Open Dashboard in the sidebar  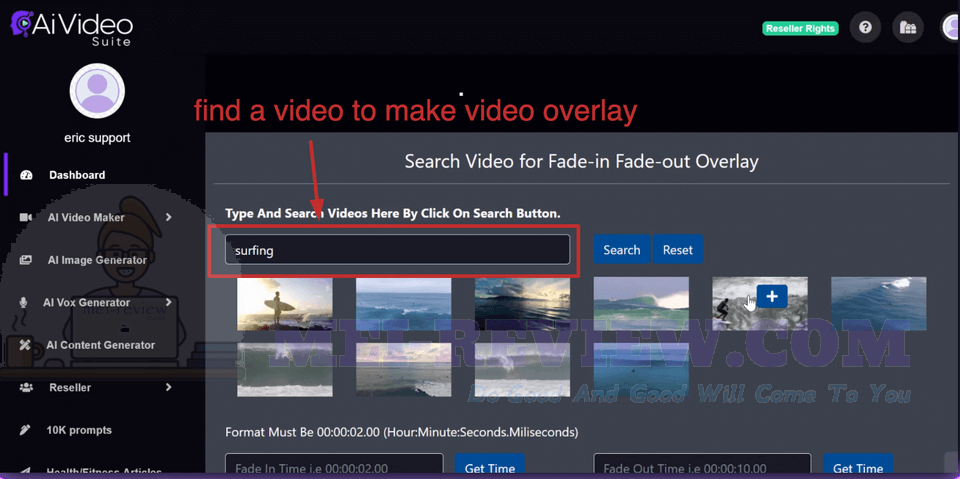point(77,175)
